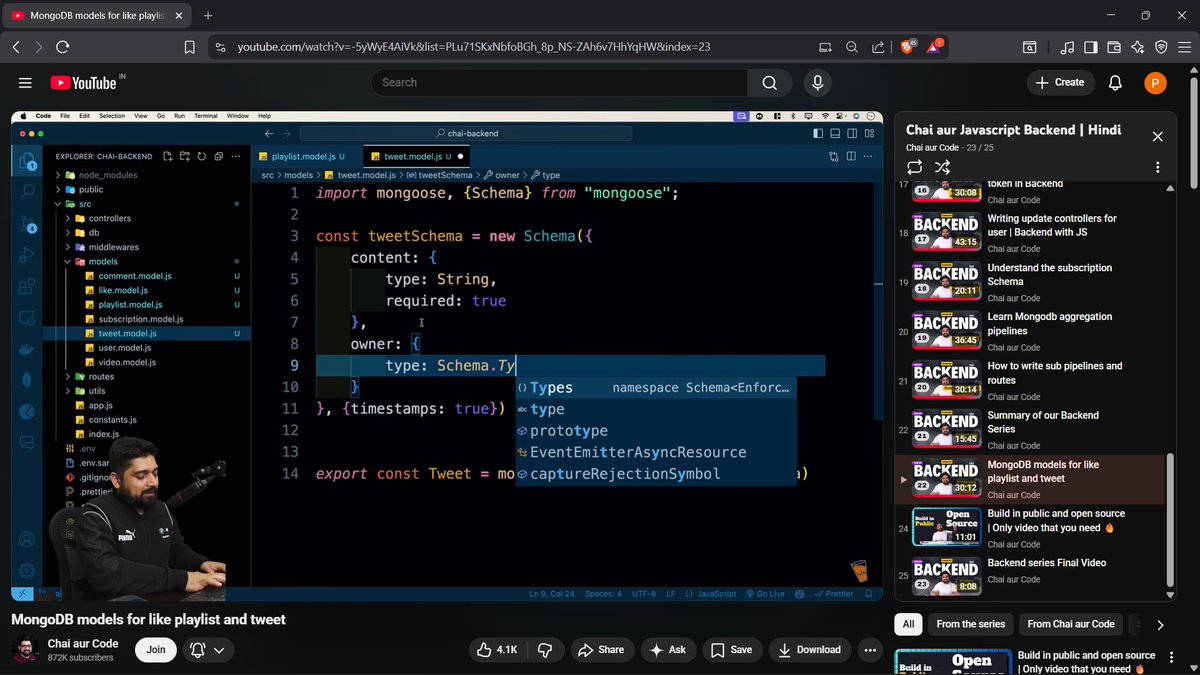Click the window-search icon left of music note

[1029, 47]
